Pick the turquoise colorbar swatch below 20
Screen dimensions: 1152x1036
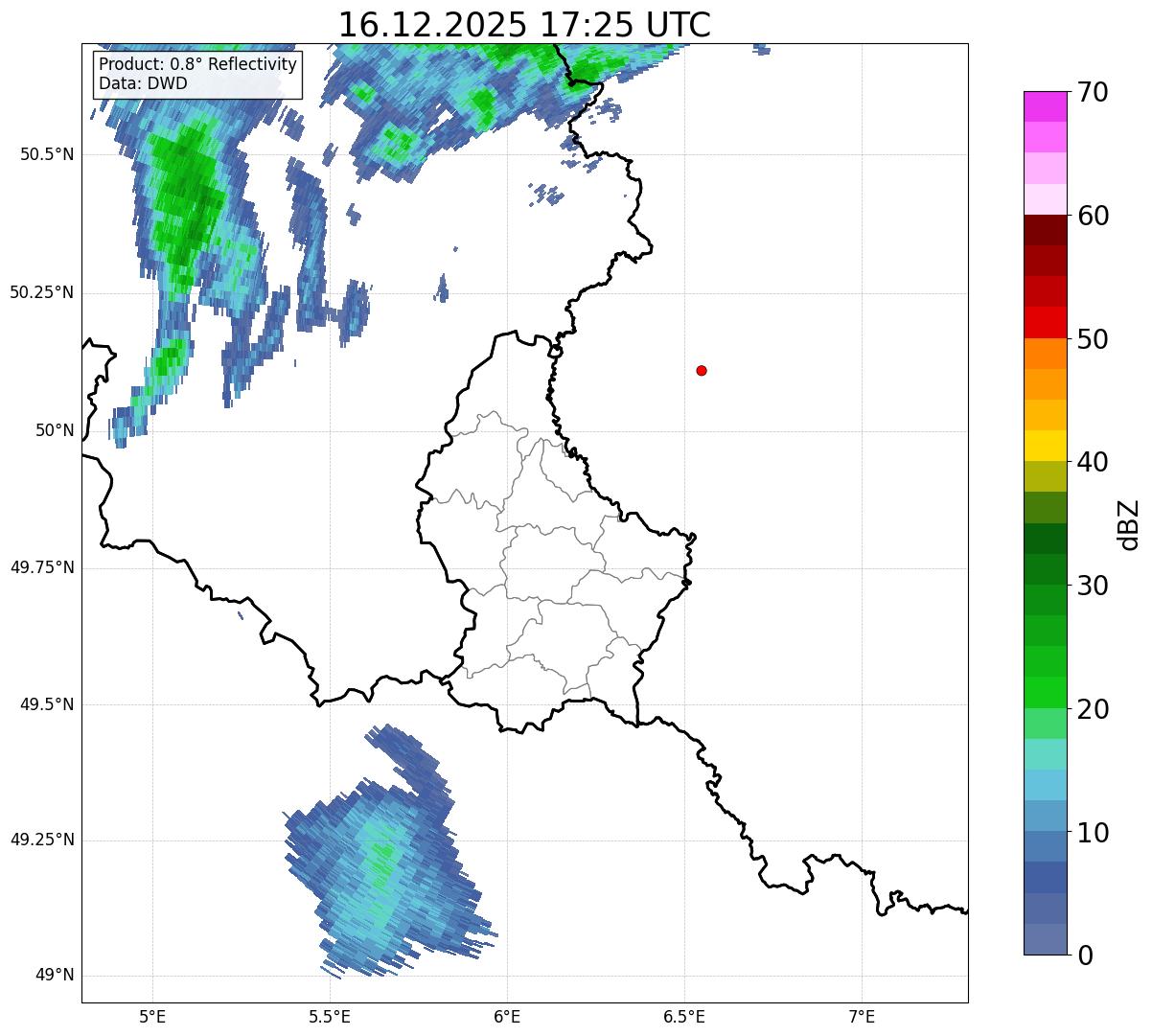click(1046, 754)
